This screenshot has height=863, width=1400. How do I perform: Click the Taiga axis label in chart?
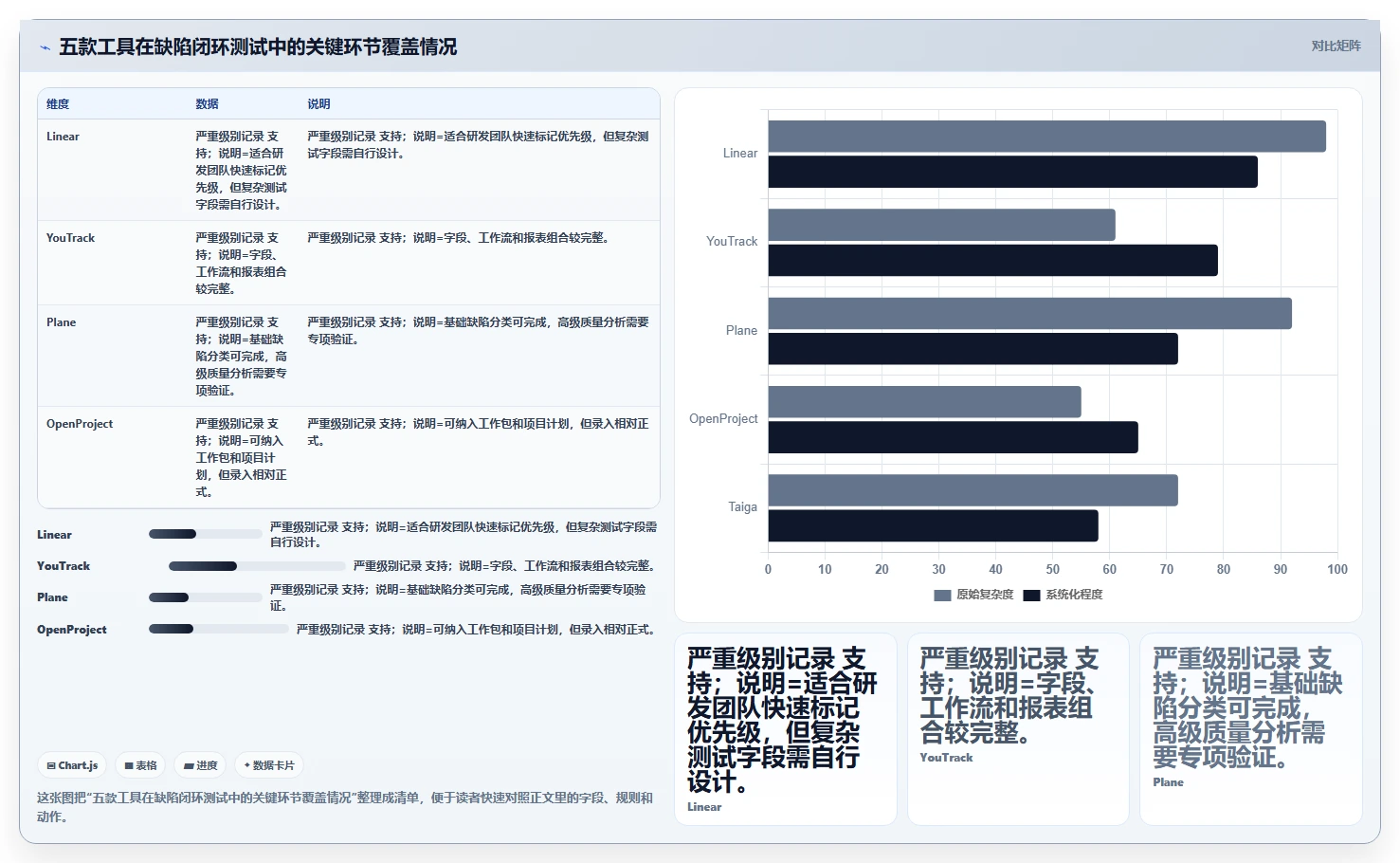[742, 507]
